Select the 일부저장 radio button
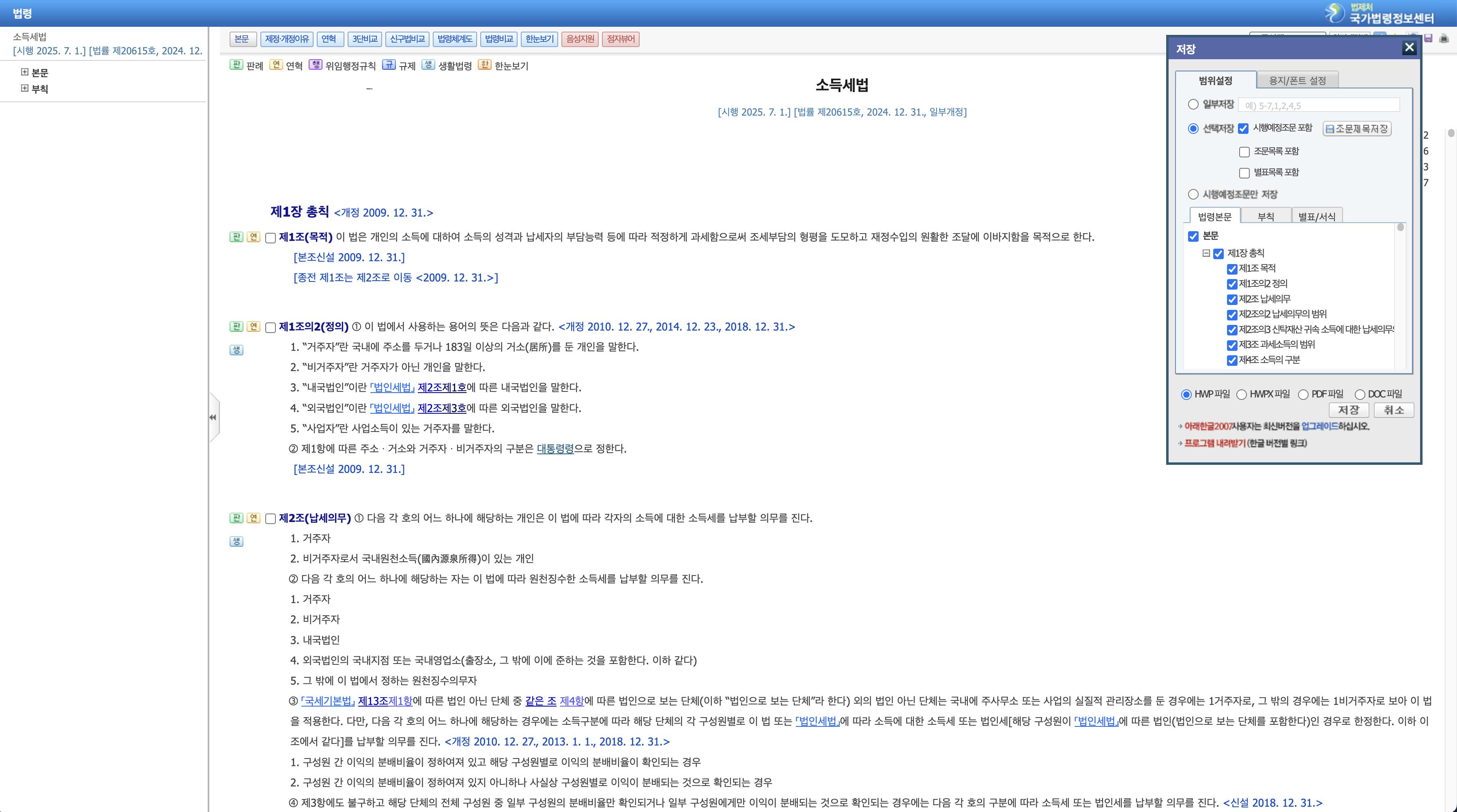The image size is (1457, 812). point(1193,105)
